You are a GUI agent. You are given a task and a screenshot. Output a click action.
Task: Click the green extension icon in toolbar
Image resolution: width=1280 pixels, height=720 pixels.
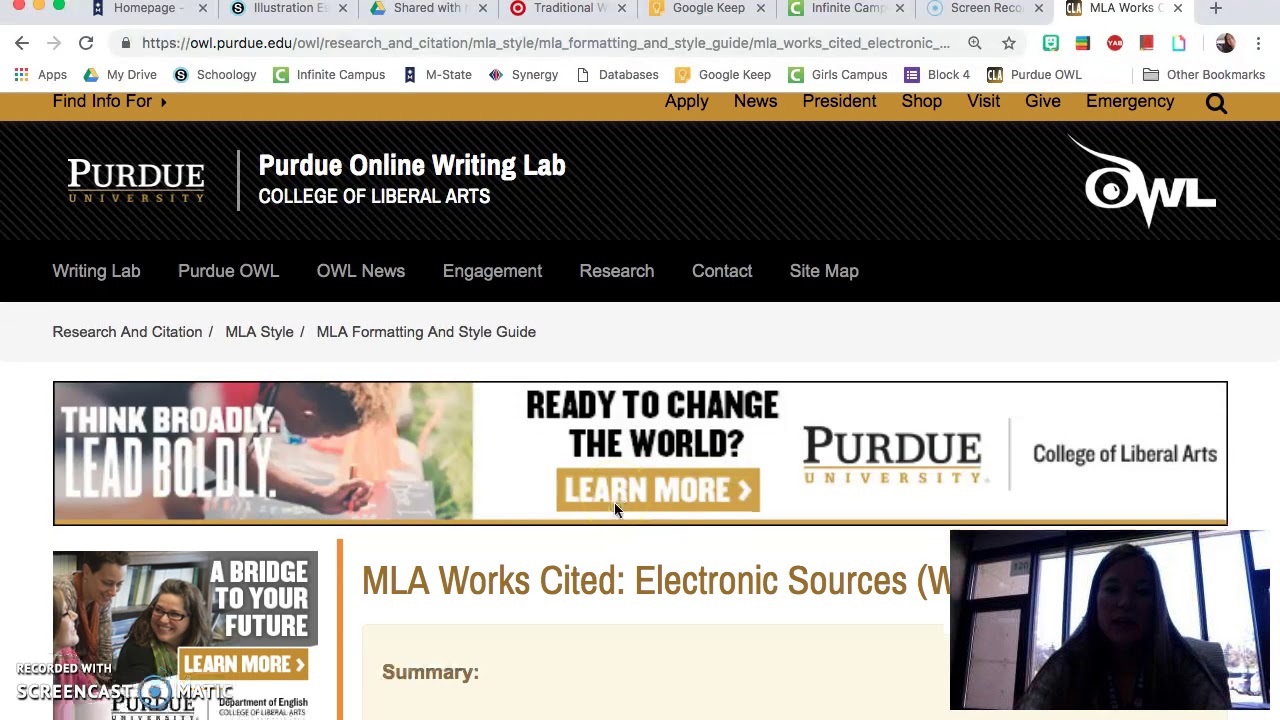[1050, 43]
